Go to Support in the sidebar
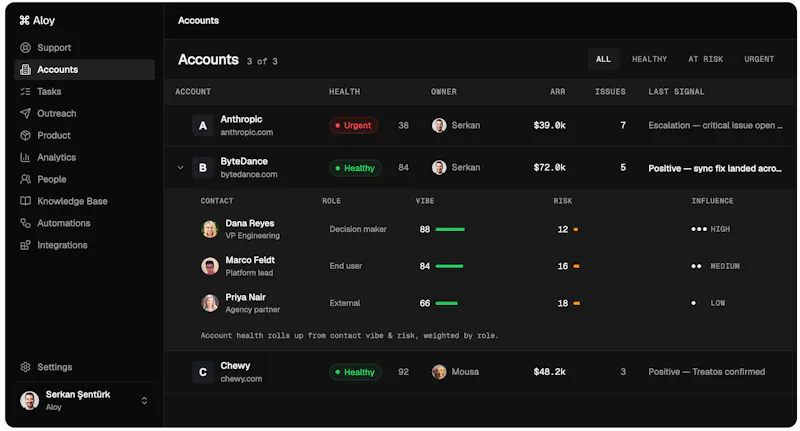 point(84,48)
